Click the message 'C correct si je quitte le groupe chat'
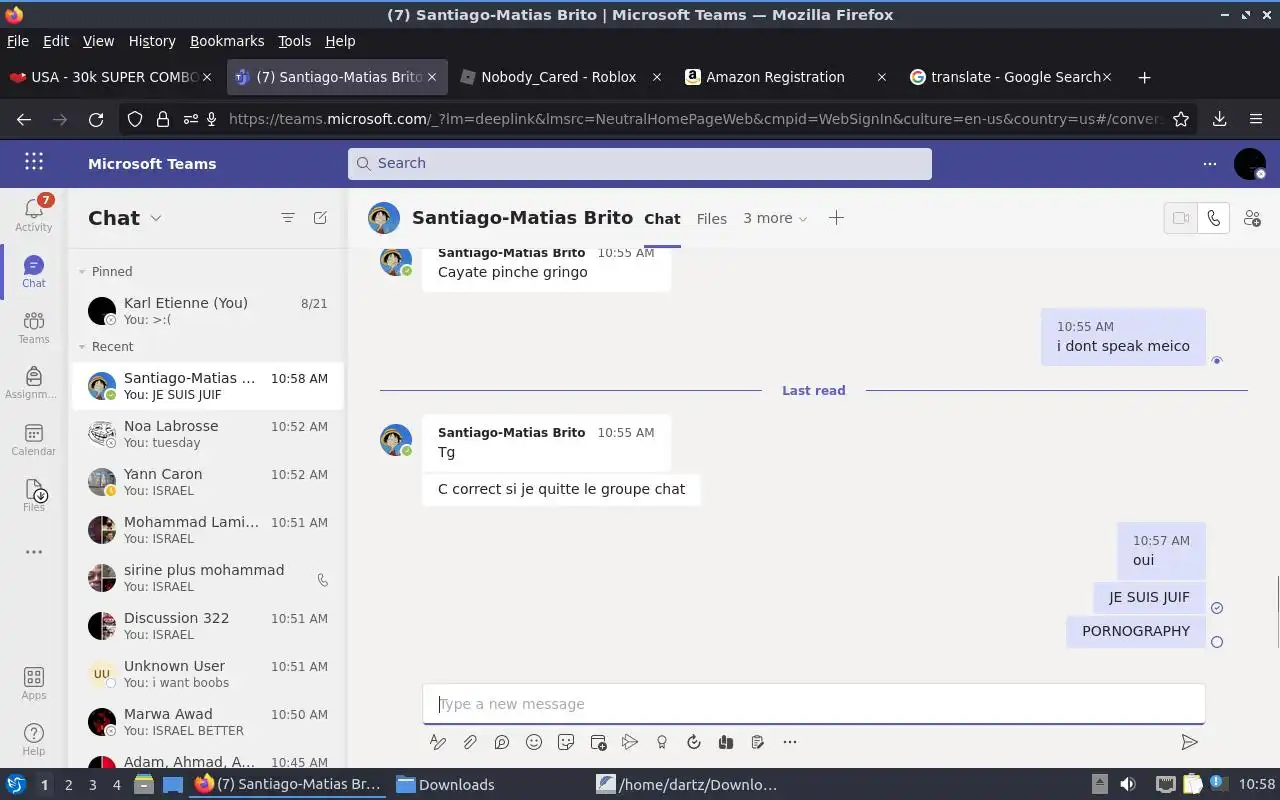This screenshot has height=800, width=1280. point(561,489)
